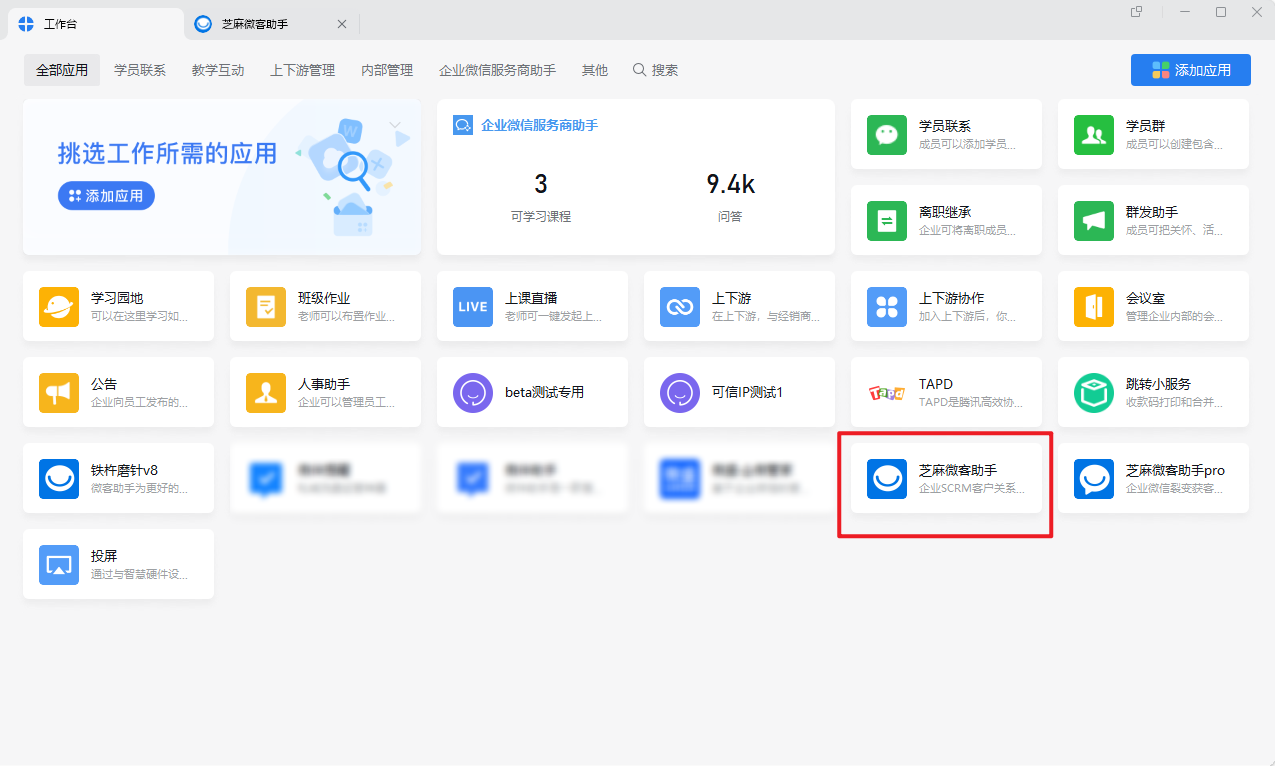Click the search magnifier icon
Viewport: 1275px width, 766px height.
tap(640, 70)
